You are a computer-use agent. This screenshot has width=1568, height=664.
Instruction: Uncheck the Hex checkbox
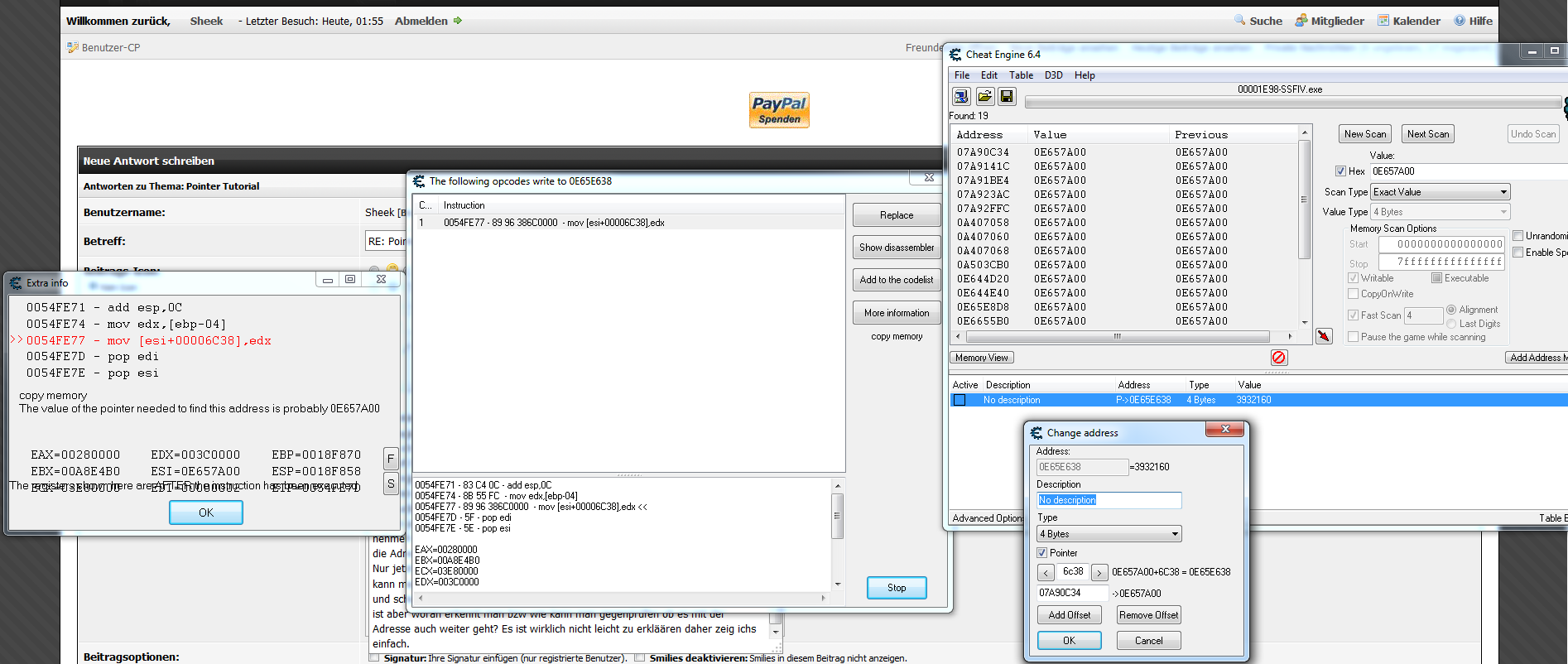1340,171
